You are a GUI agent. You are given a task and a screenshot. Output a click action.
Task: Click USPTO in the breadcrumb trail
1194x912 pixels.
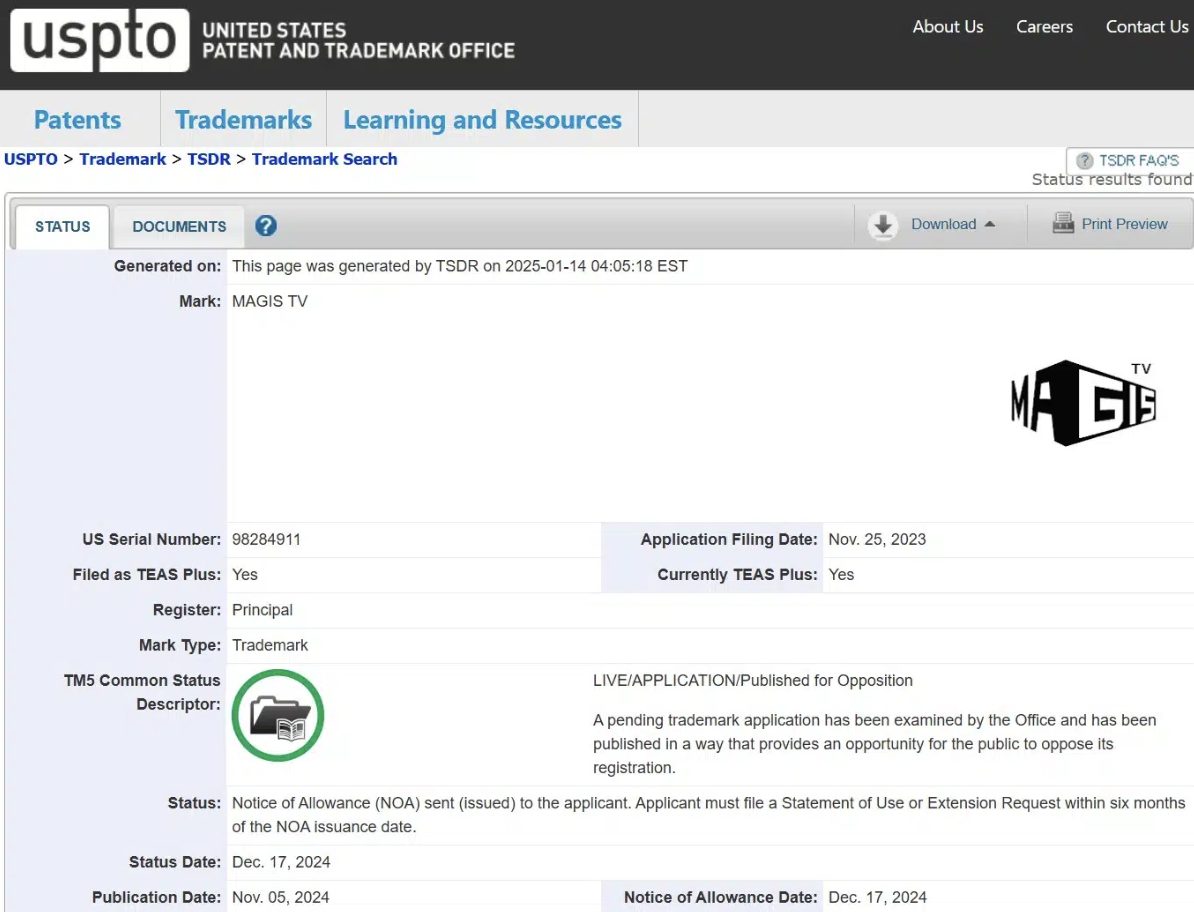31,160
